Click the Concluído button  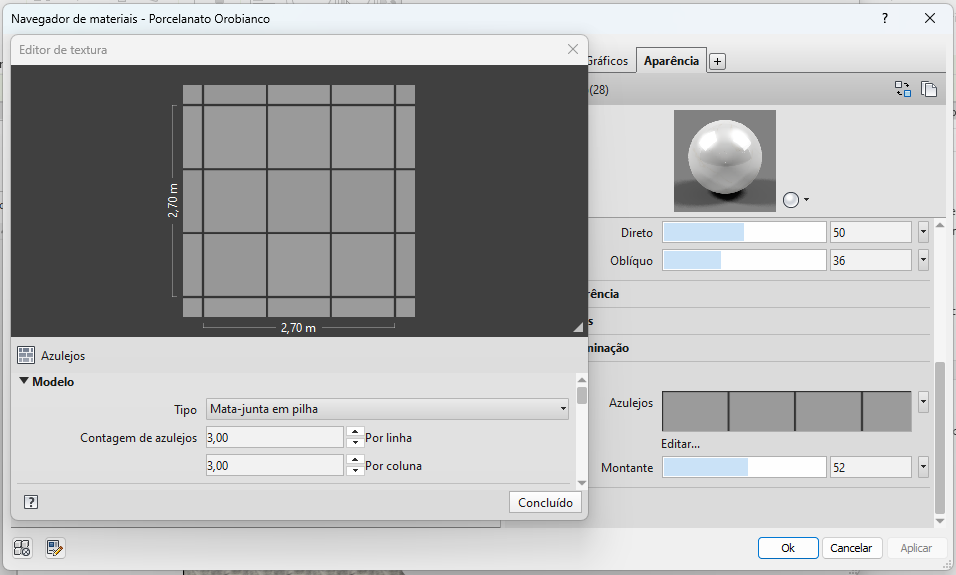545,502
